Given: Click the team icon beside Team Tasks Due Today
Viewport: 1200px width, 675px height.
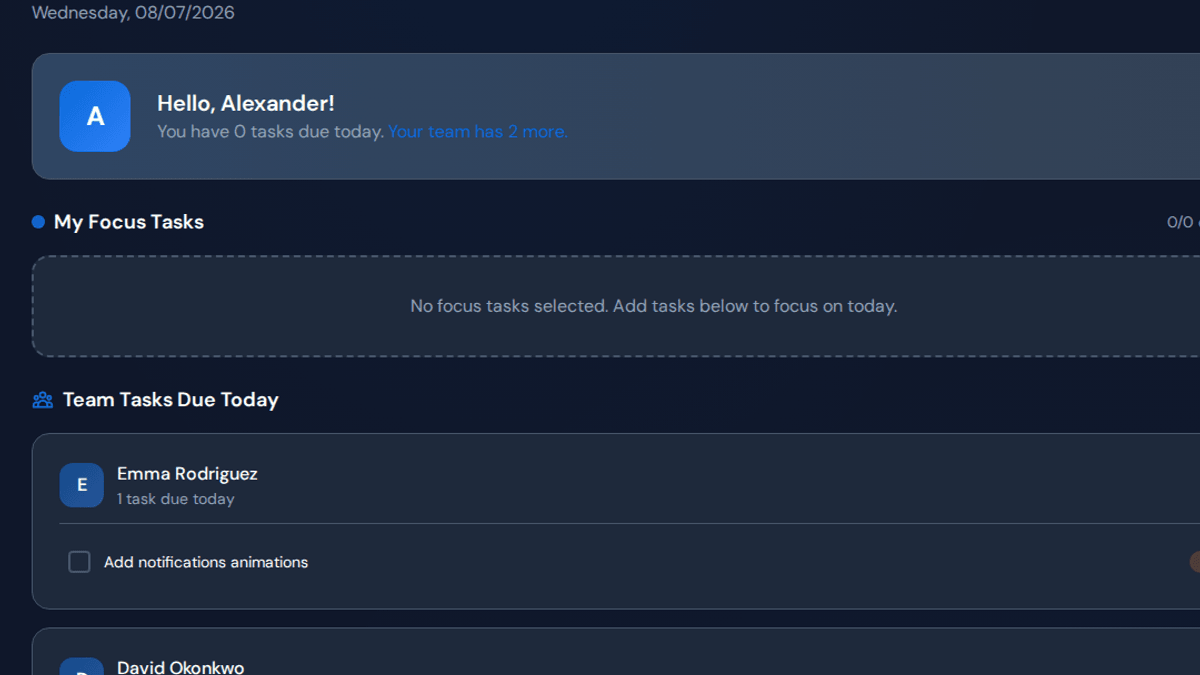Looking at the screenshot, I should pos(42,400).
